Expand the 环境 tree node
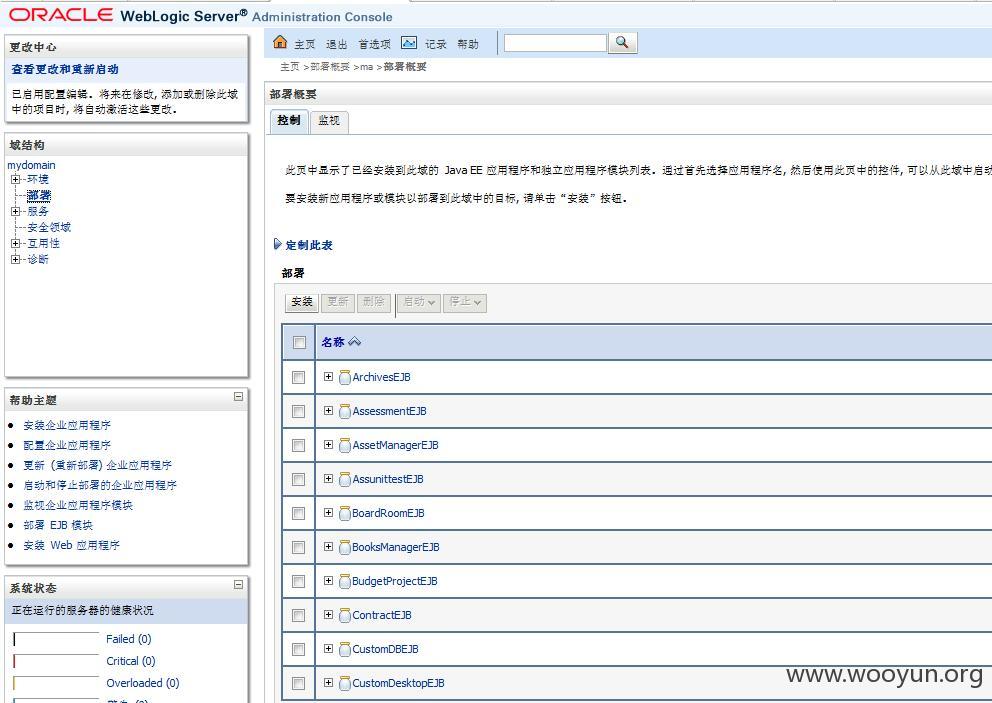Screen dimensions: 992x703 point(15,179)
